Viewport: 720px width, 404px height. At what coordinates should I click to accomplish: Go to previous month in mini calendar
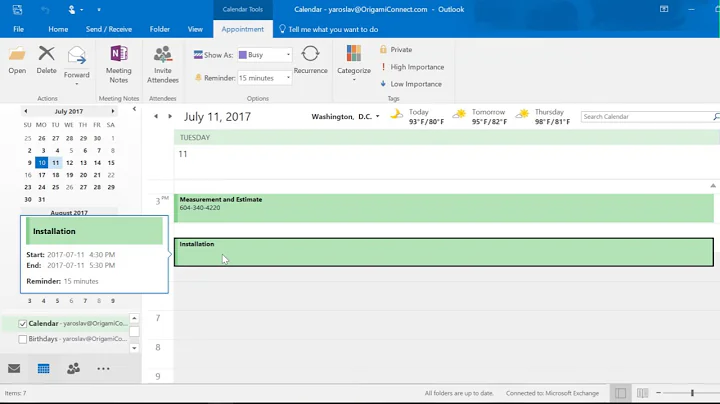pyautogui.click(x=26, y=111)
